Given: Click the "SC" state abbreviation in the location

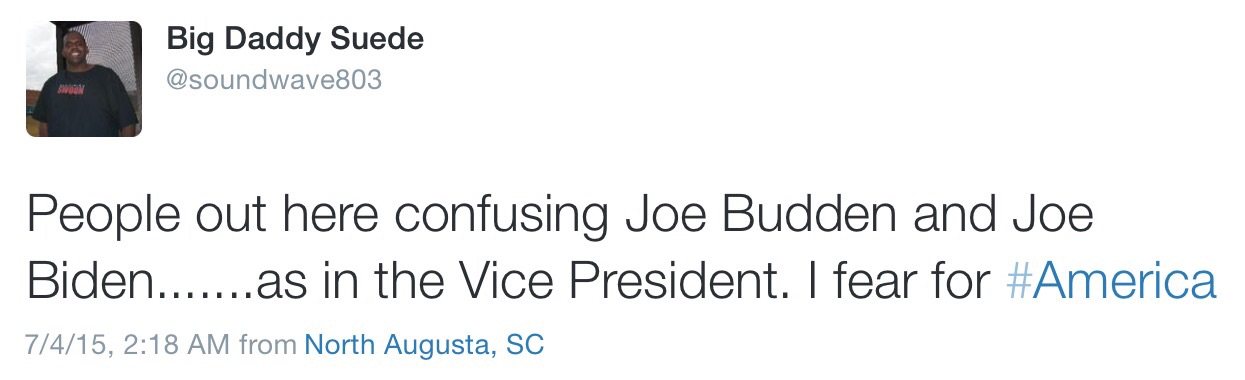Looking at the screenshot, I should [525, 346].
